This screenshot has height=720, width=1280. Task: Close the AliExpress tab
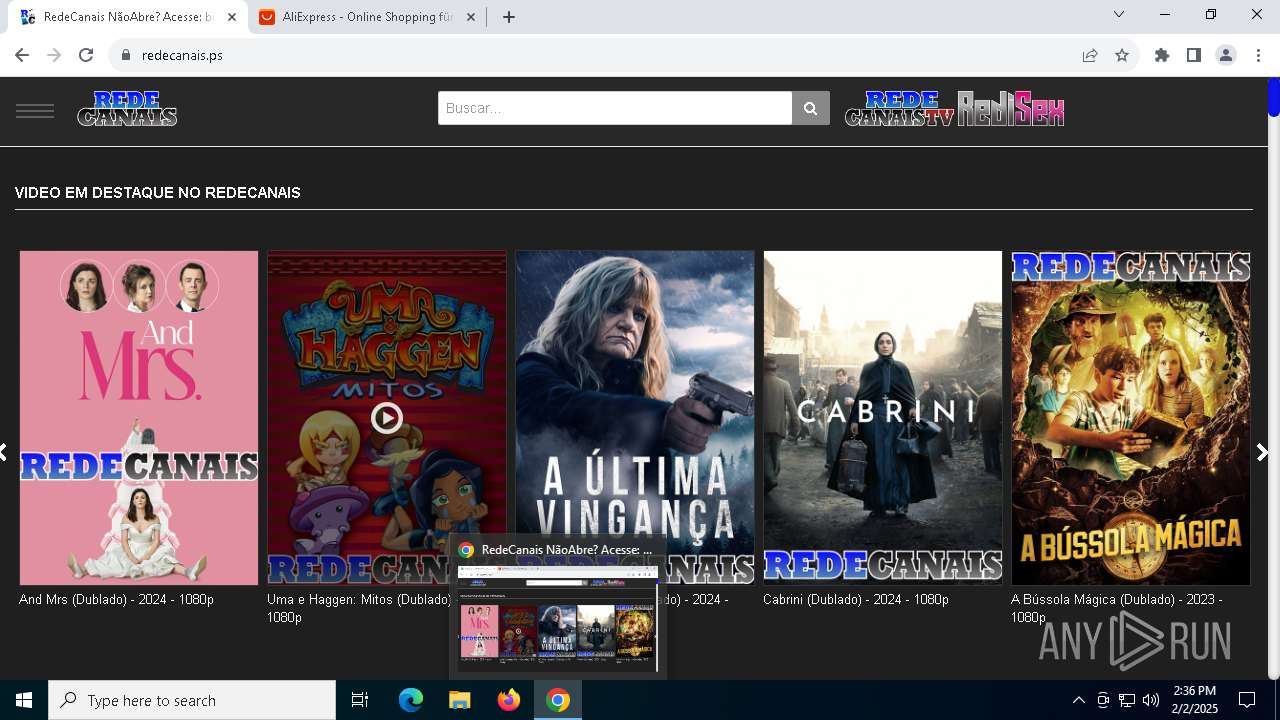point(471,17)
